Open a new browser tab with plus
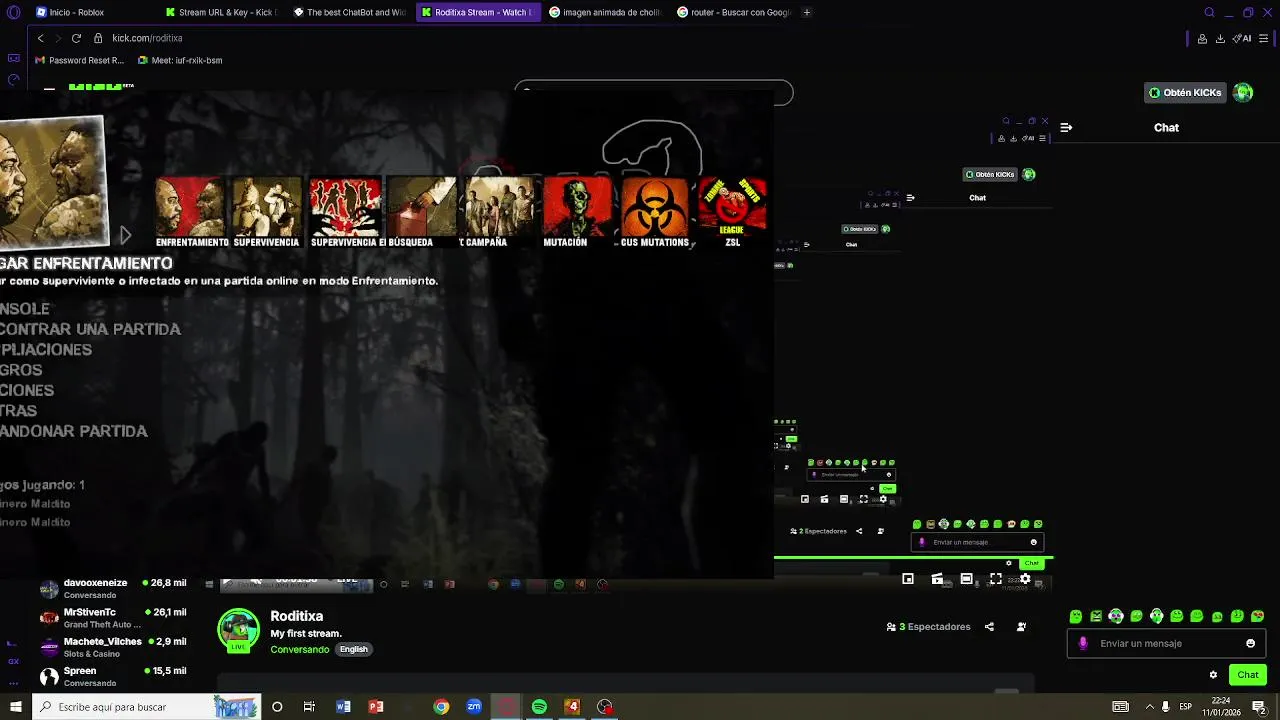The width and height of the screenshot is (1280, 720). pos(807,12)
